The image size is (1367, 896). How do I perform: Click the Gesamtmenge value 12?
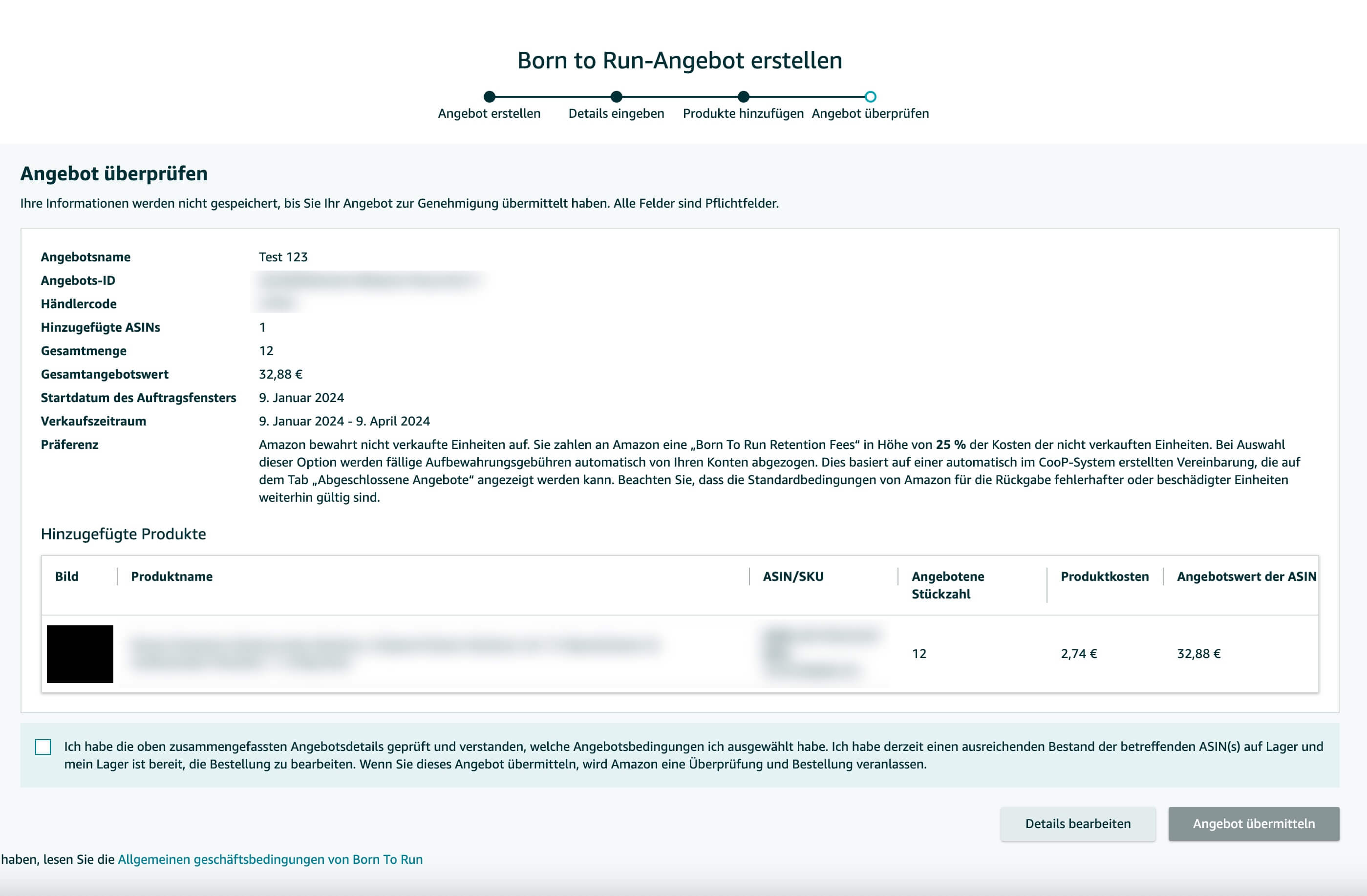coord(266,350)
